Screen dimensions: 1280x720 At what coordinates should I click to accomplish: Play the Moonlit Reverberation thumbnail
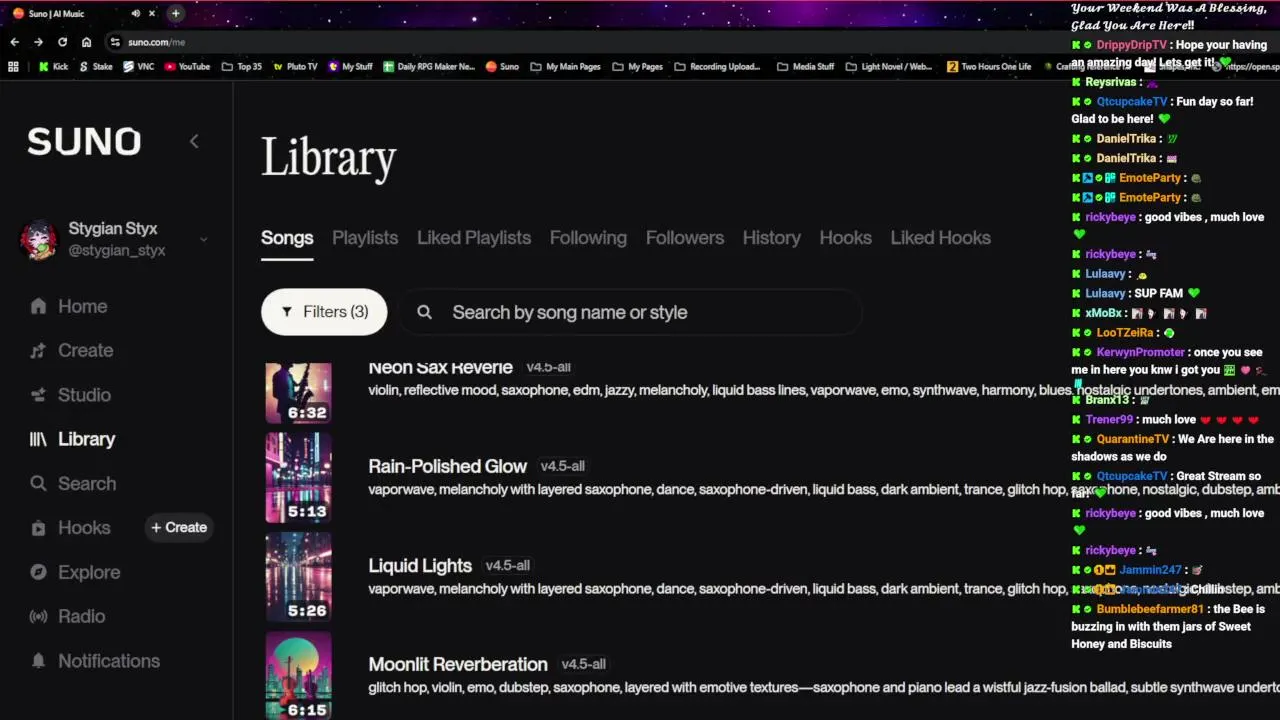tap(298, 676)
